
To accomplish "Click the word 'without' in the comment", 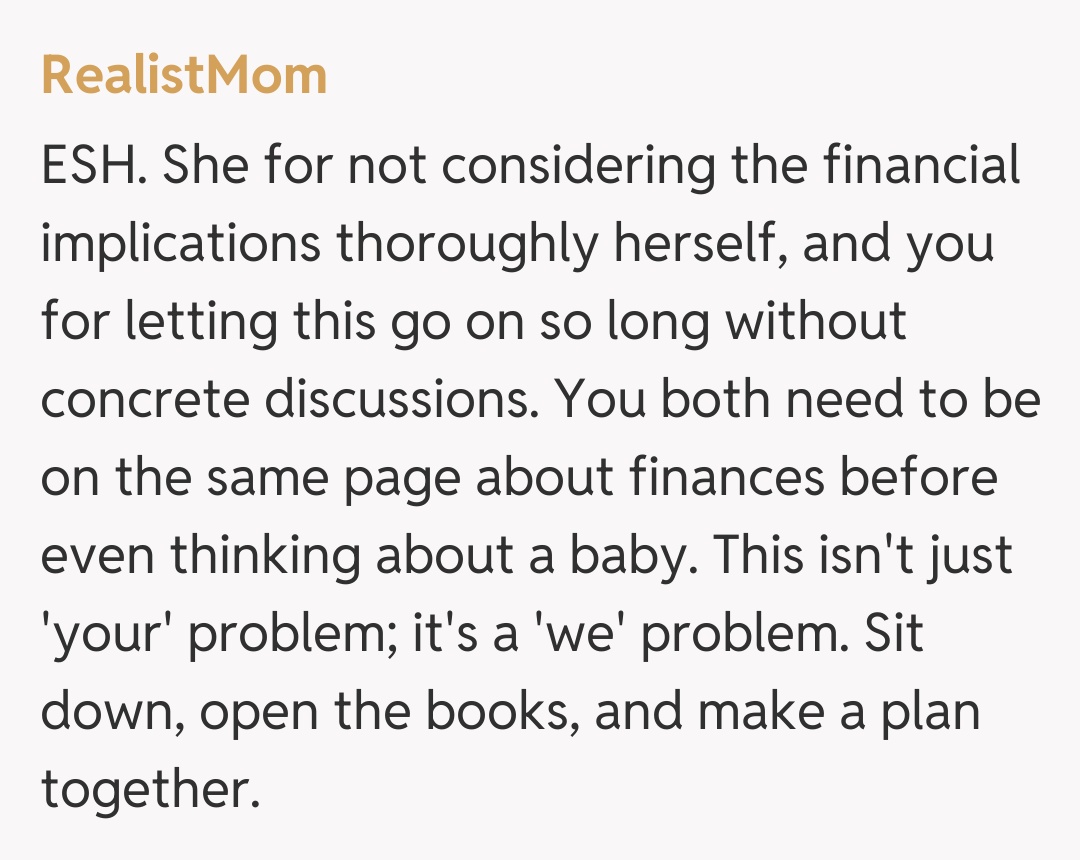I will click(x=815, y=322).
